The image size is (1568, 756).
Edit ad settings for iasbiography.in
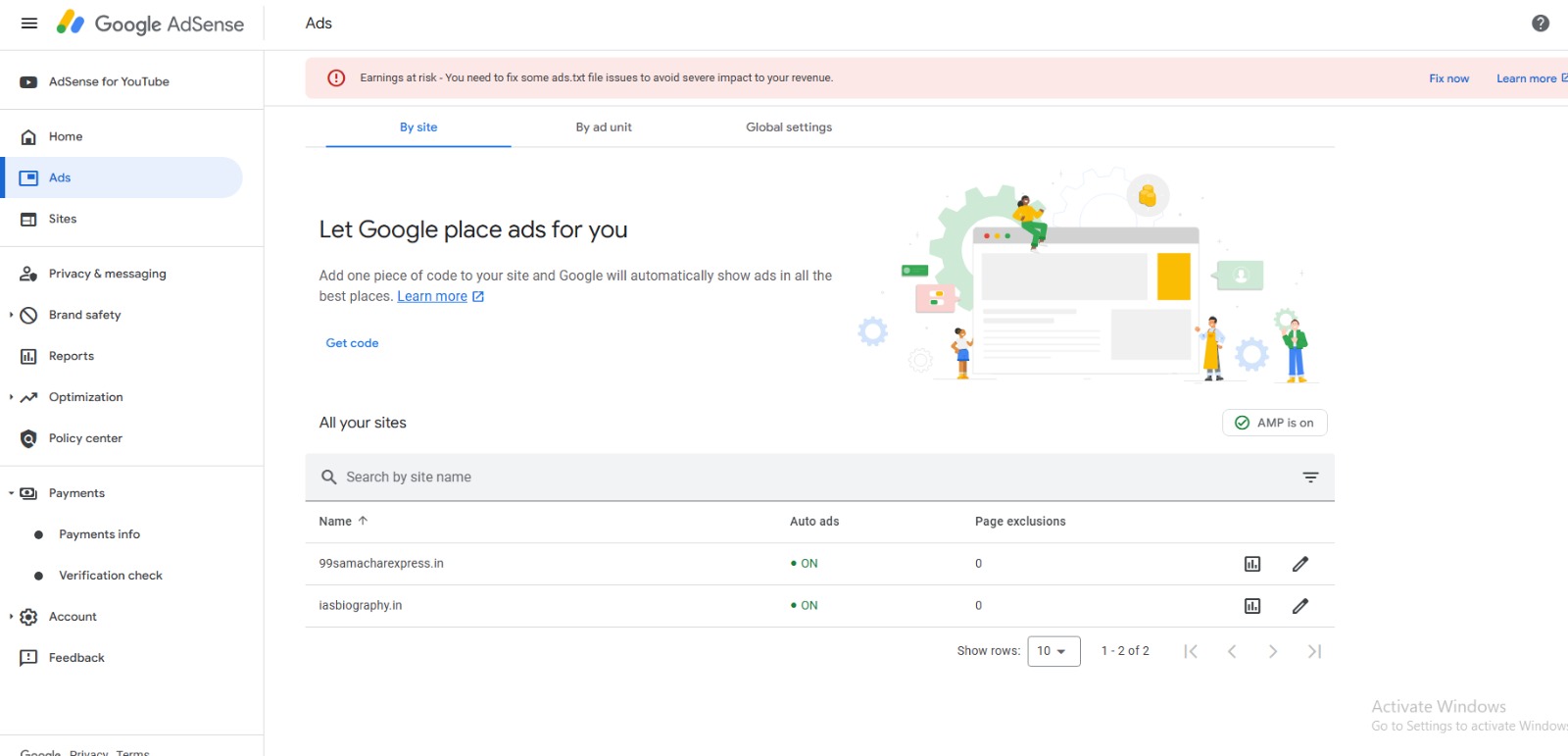click(x=1300, y=606)
